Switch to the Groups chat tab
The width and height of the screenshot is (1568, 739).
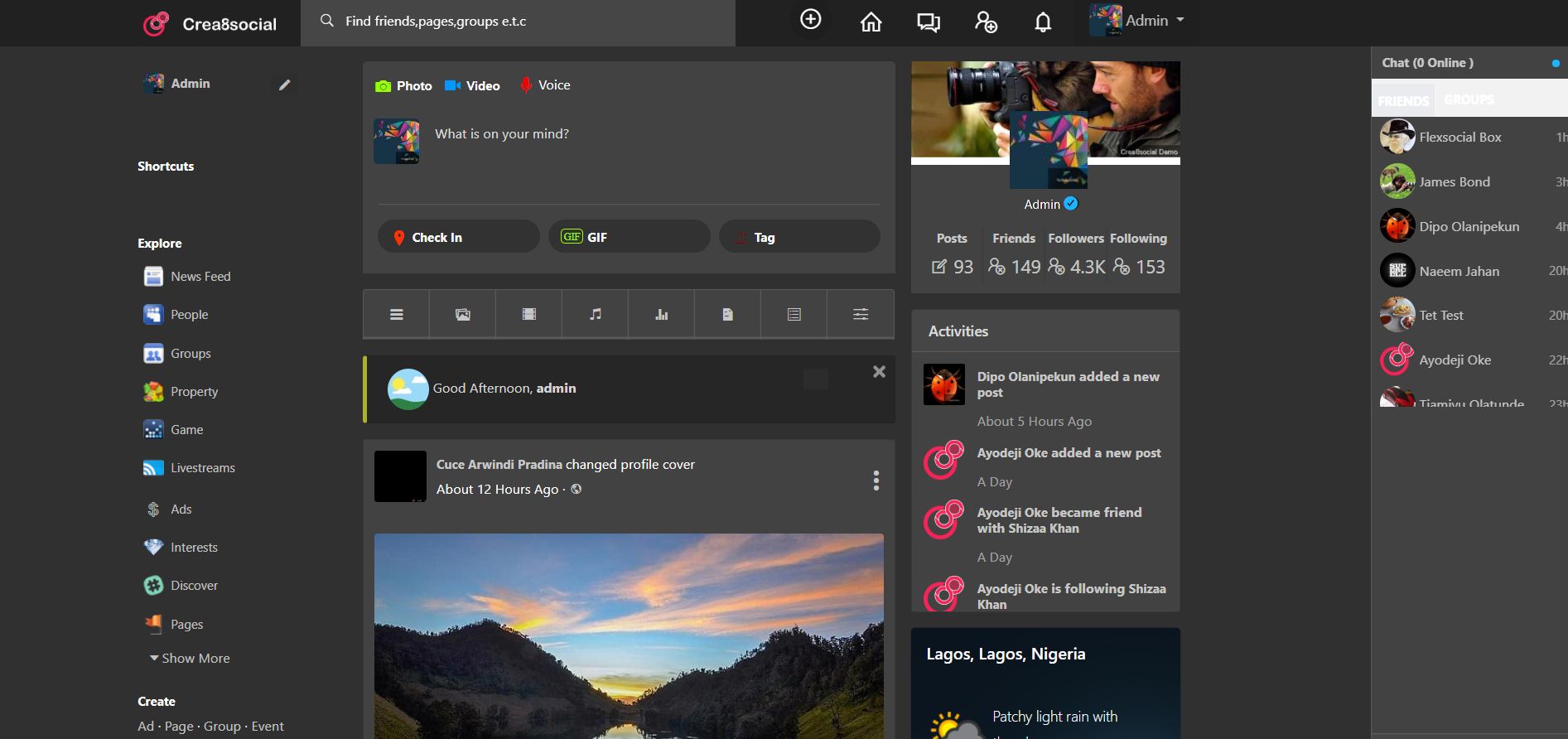(x=1469, y=99)
